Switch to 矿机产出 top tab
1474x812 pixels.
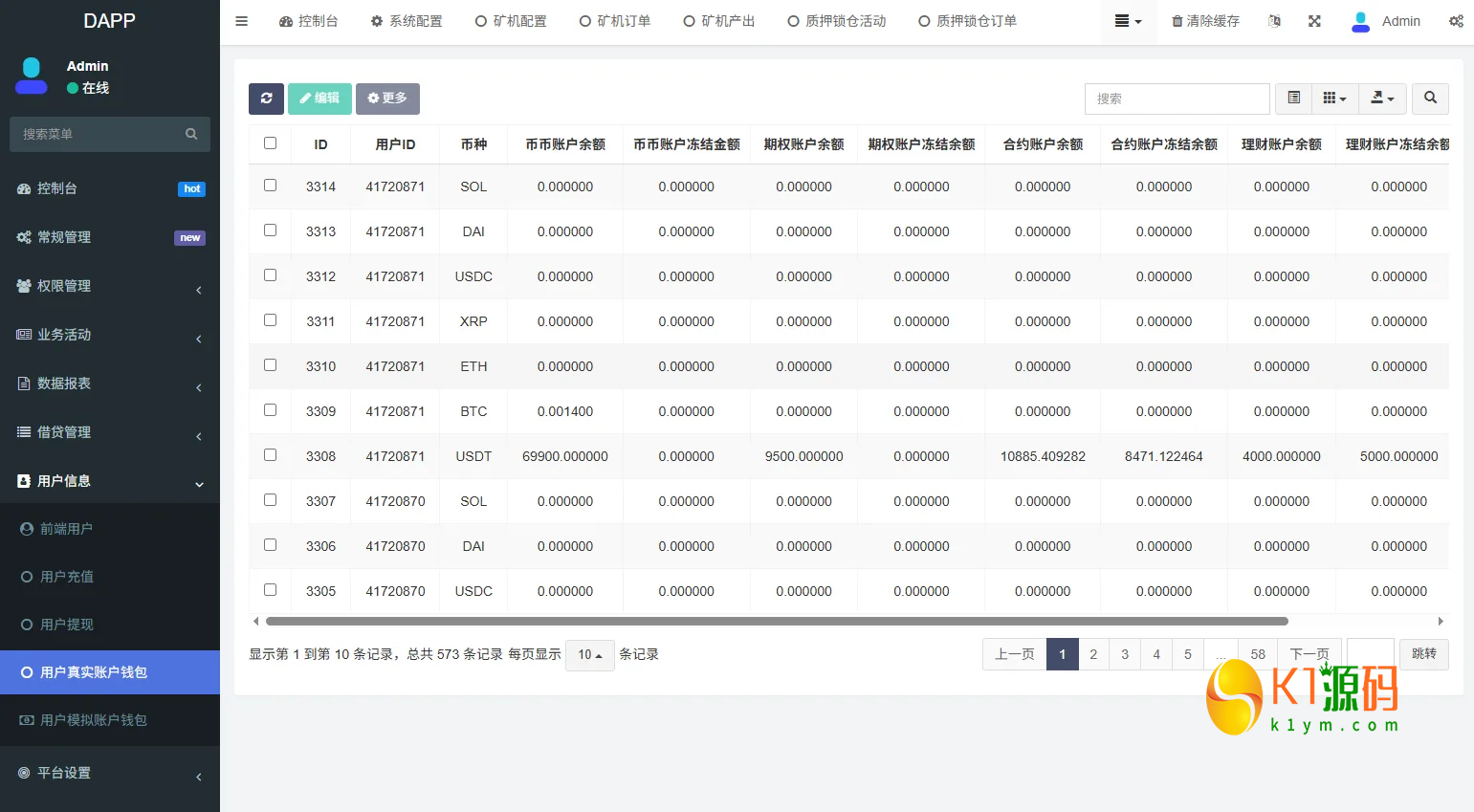point(719,21)
